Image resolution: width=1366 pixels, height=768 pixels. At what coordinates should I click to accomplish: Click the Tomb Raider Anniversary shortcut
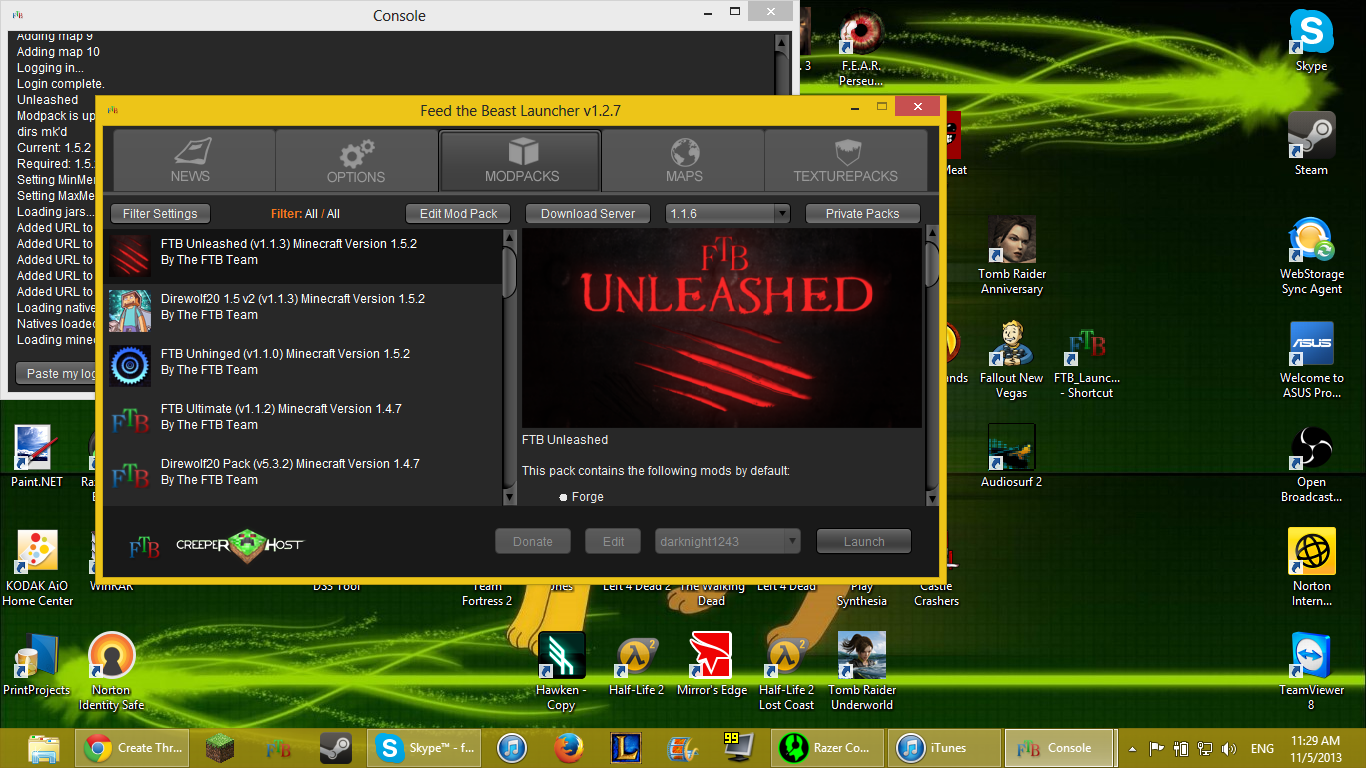(1011, 255)
